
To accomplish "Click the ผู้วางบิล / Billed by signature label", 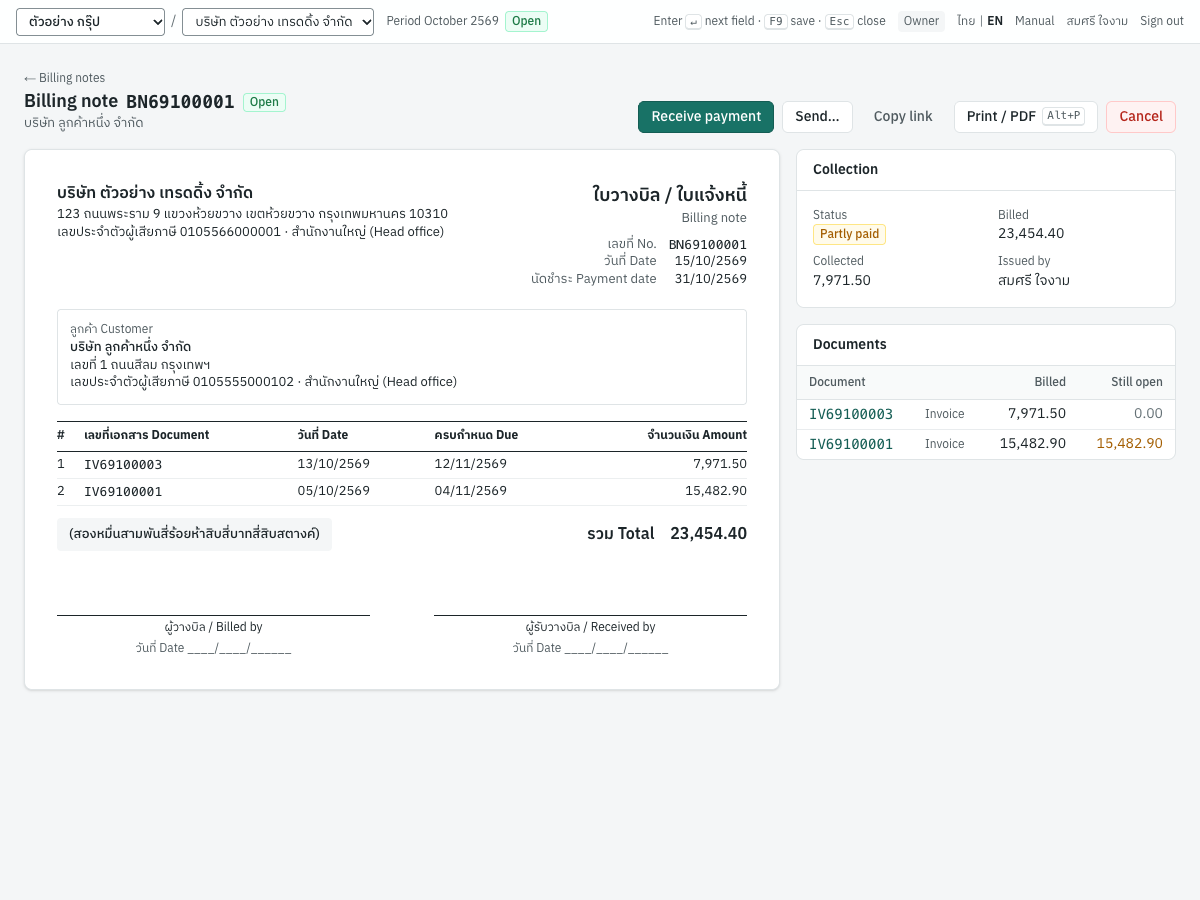I will [213, 627].
